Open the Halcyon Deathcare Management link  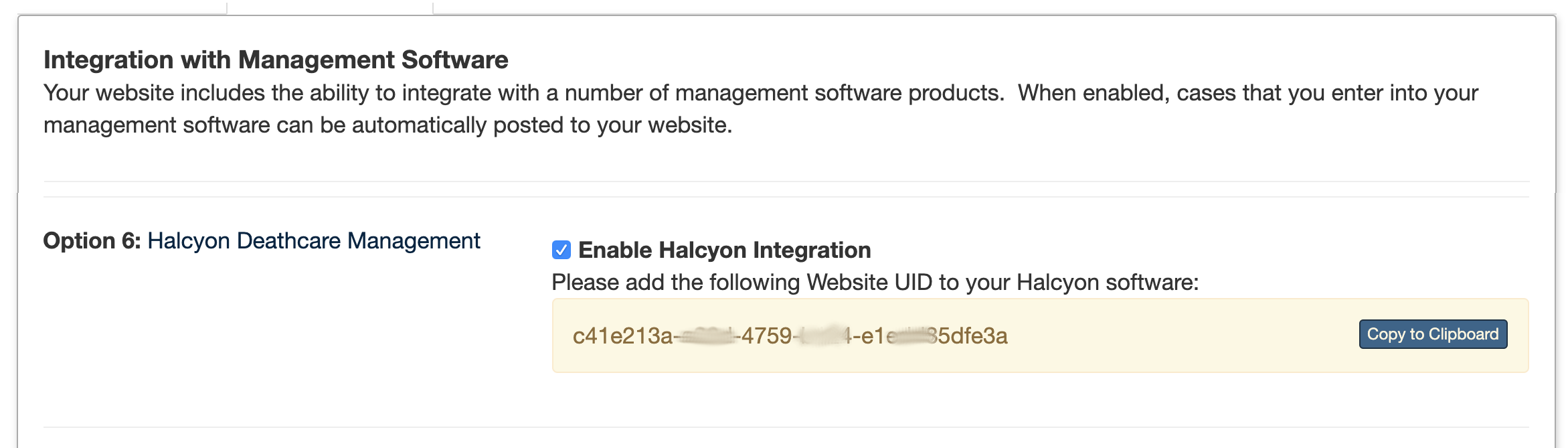pos(313,240)
